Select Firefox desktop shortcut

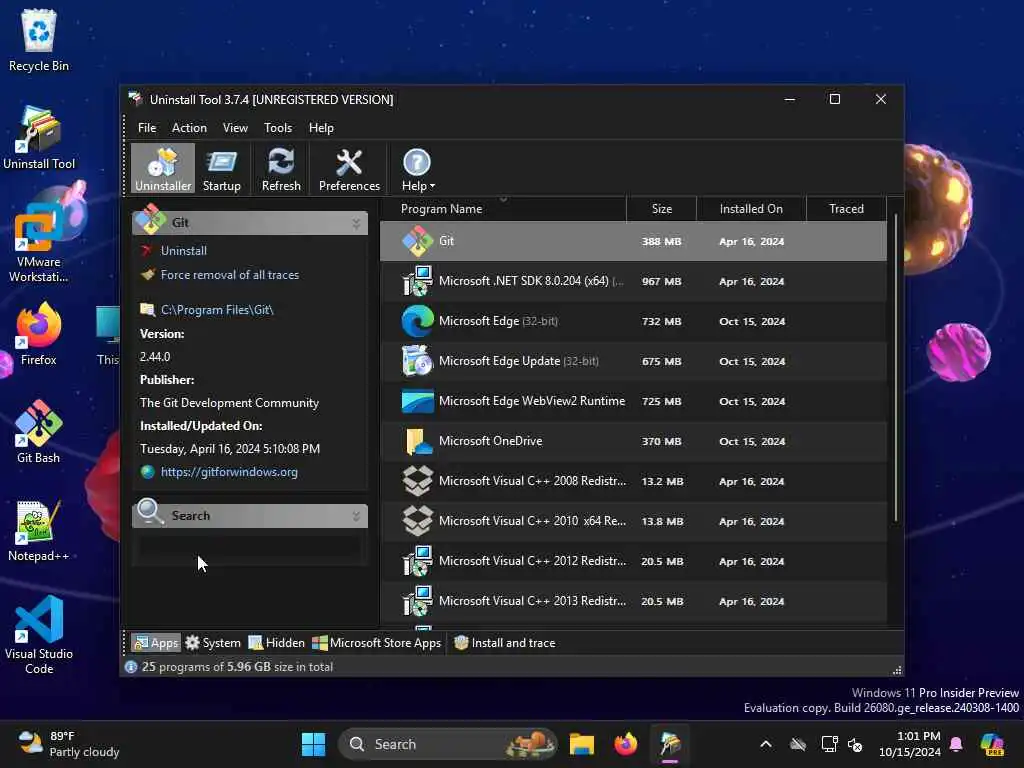39,334
